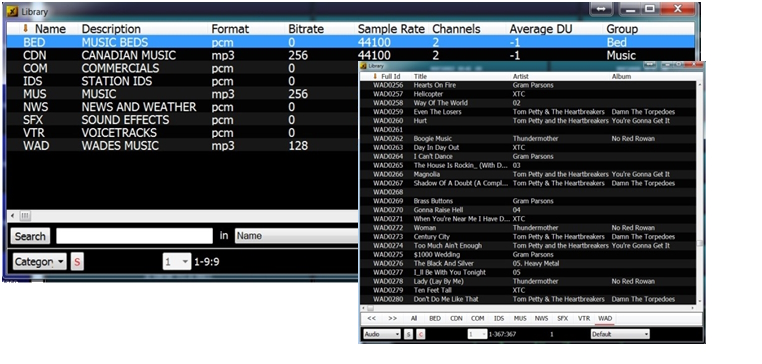Select the SFX SOUND EFFECTS row

point(182,120)
